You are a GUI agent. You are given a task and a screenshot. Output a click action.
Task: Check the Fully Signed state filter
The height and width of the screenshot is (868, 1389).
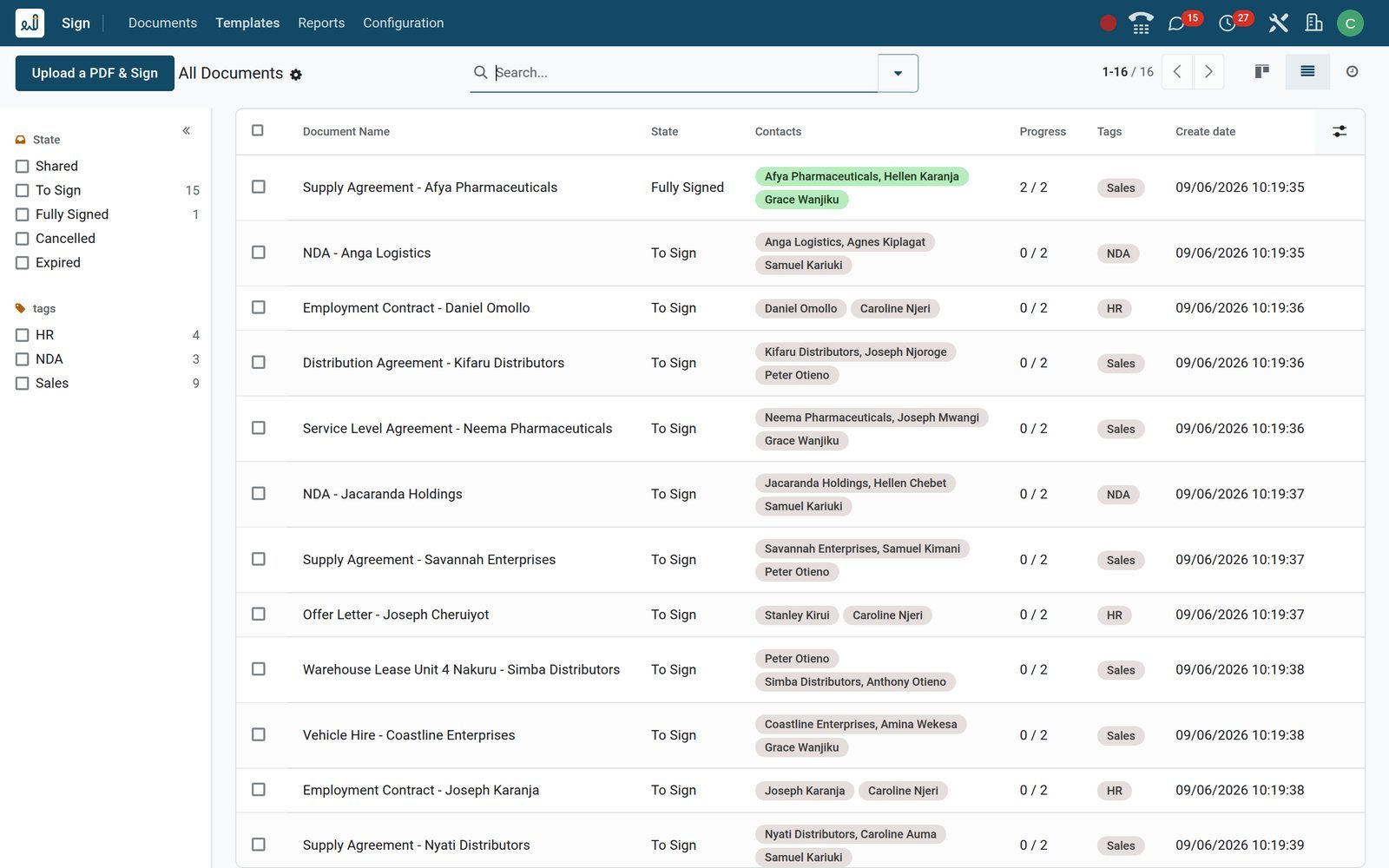(x=23, y=214)
